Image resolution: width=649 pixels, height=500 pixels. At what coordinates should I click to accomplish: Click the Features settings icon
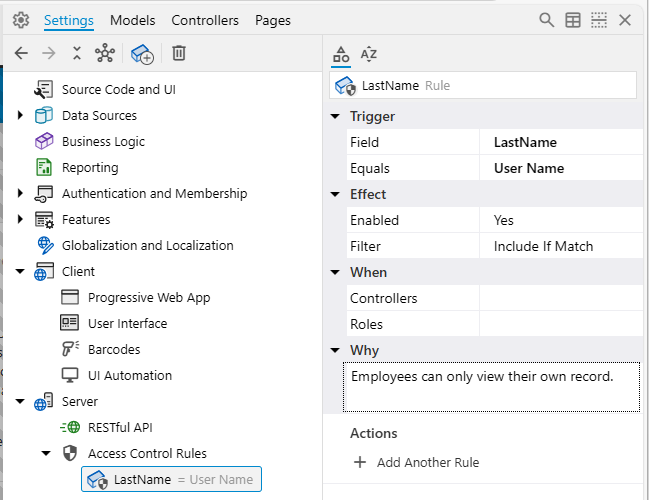click(x=44, y=220)
